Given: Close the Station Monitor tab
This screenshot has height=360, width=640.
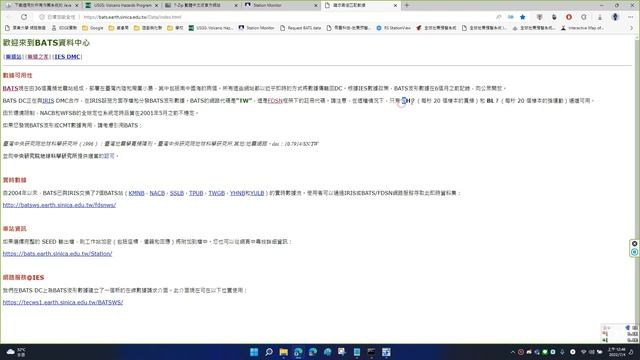Looking at the screenshot, I should point(316,5).
